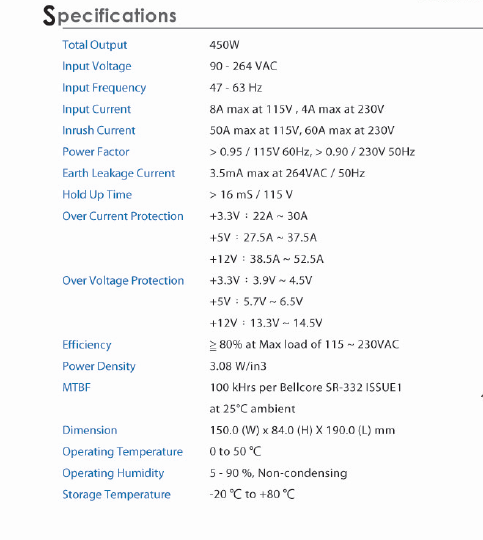Click the MTBF label
The image size is (483, 540).
click(x=76, y=387)
